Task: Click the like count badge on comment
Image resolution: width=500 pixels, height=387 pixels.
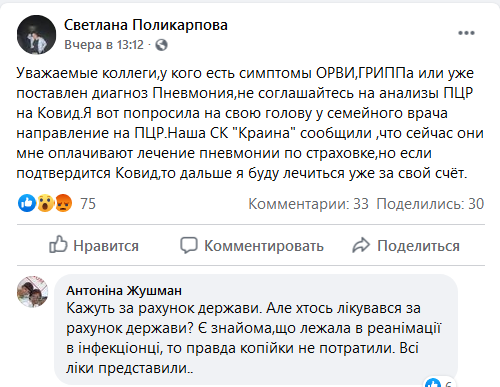Action: [438, 383]
